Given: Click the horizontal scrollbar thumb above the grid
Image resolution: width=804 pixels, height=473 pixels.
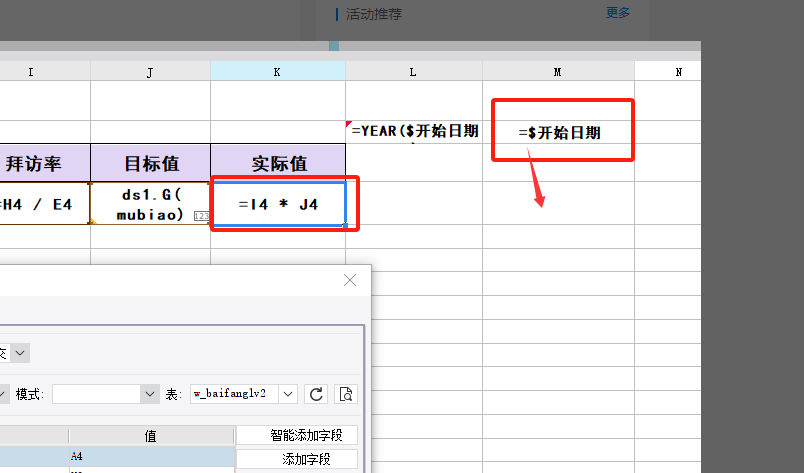Looking at the screenshot, I should pos(334,46).
